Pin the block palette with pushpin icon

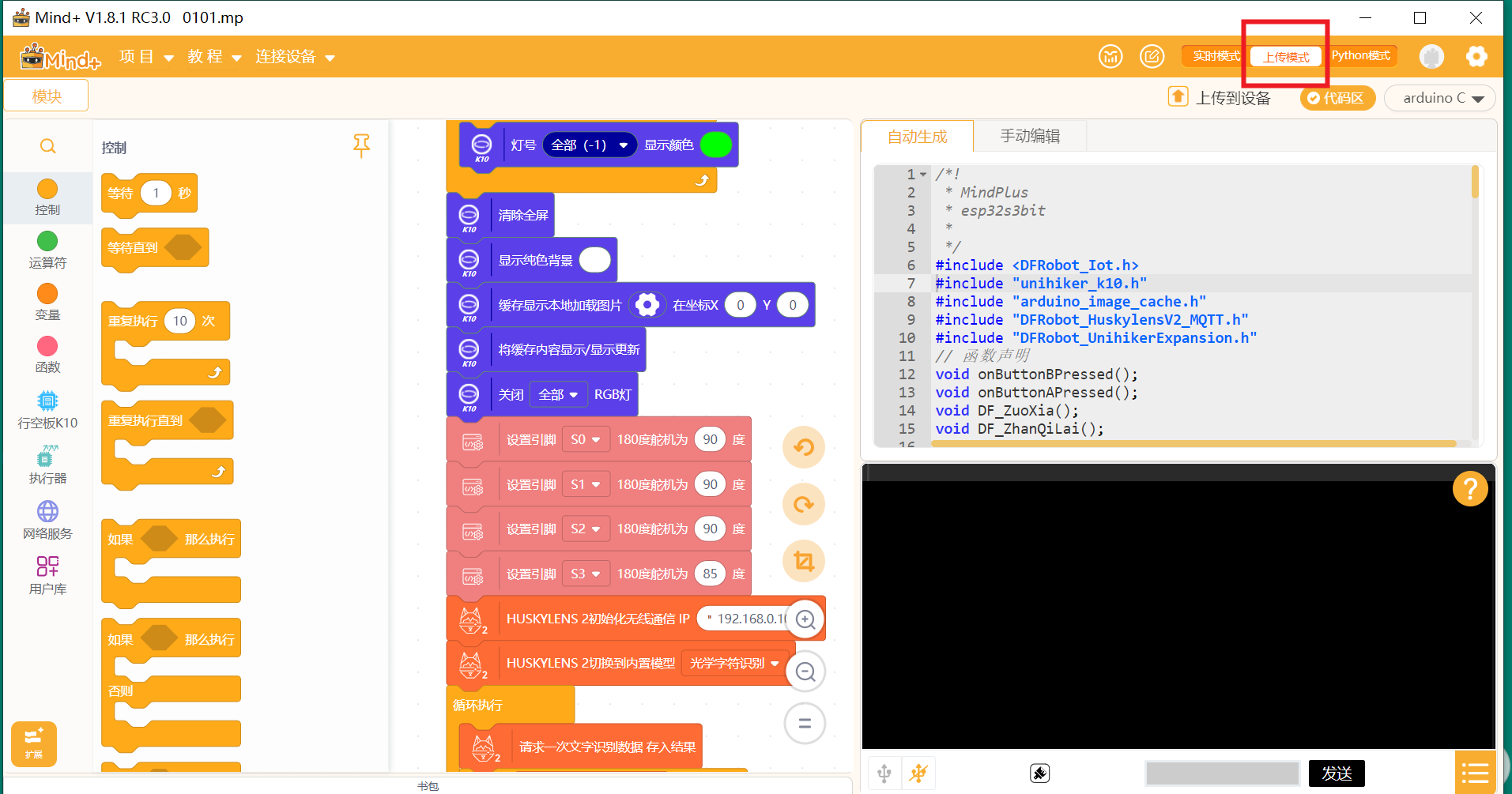coord(361,145)
